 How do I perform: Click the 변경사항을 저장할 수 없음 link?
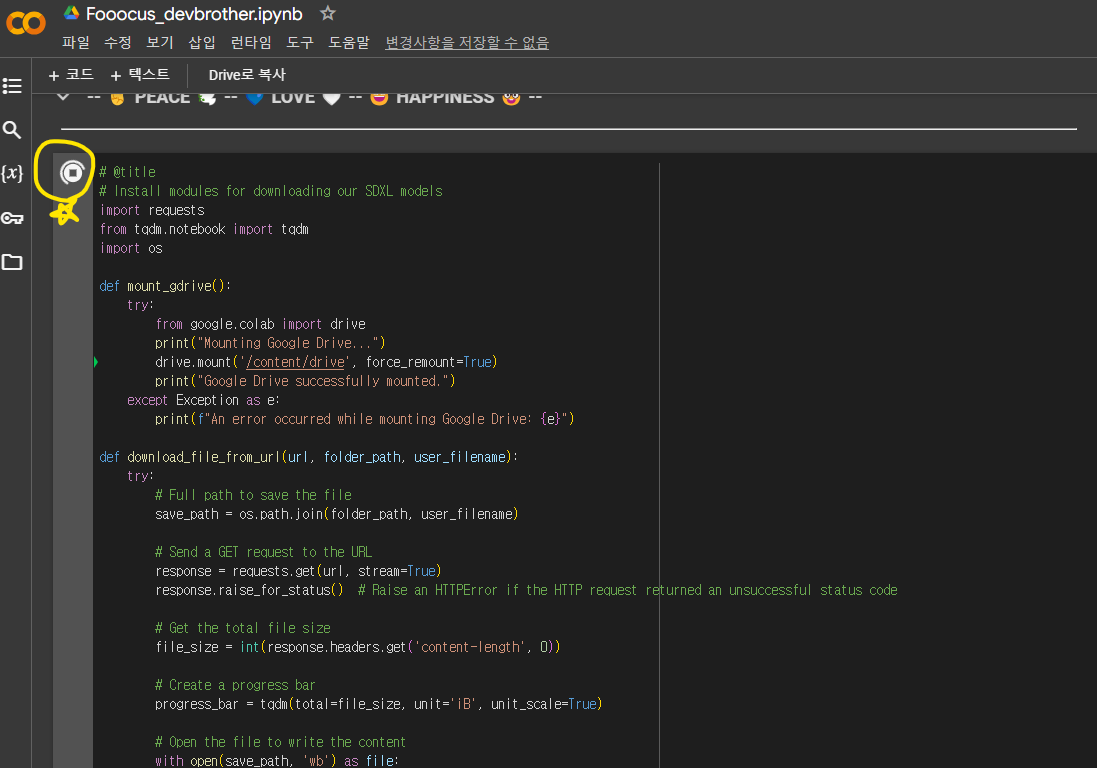(x=467, y=43)
